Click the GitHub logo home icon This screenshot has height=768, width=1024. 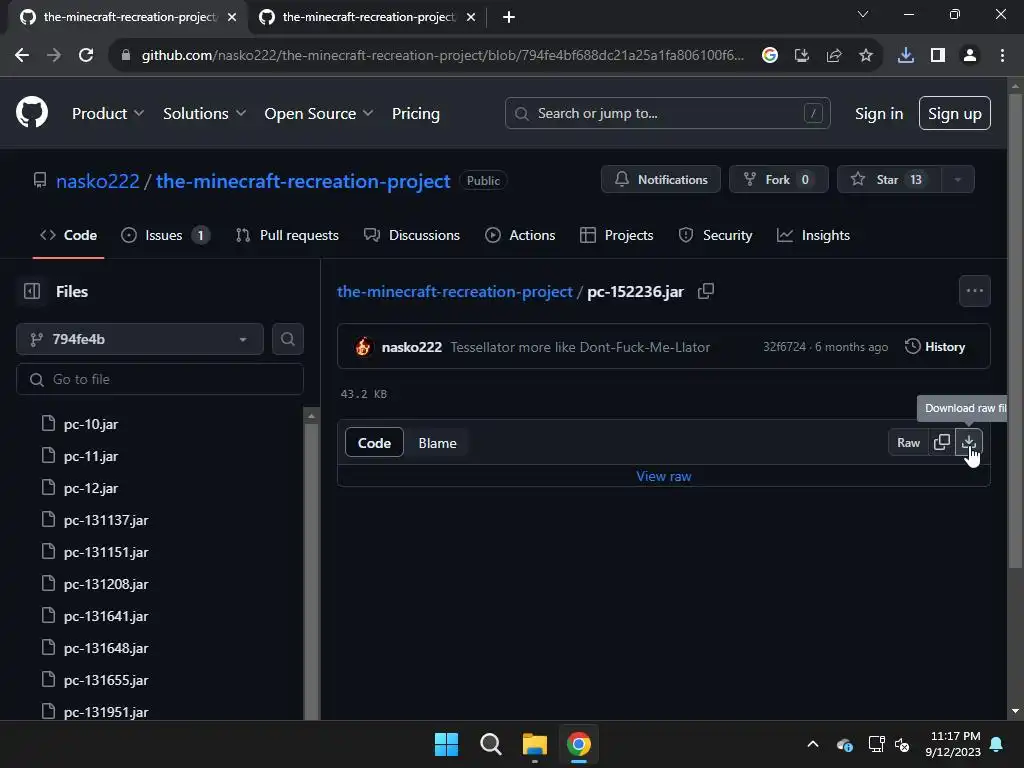pos(32,112)
